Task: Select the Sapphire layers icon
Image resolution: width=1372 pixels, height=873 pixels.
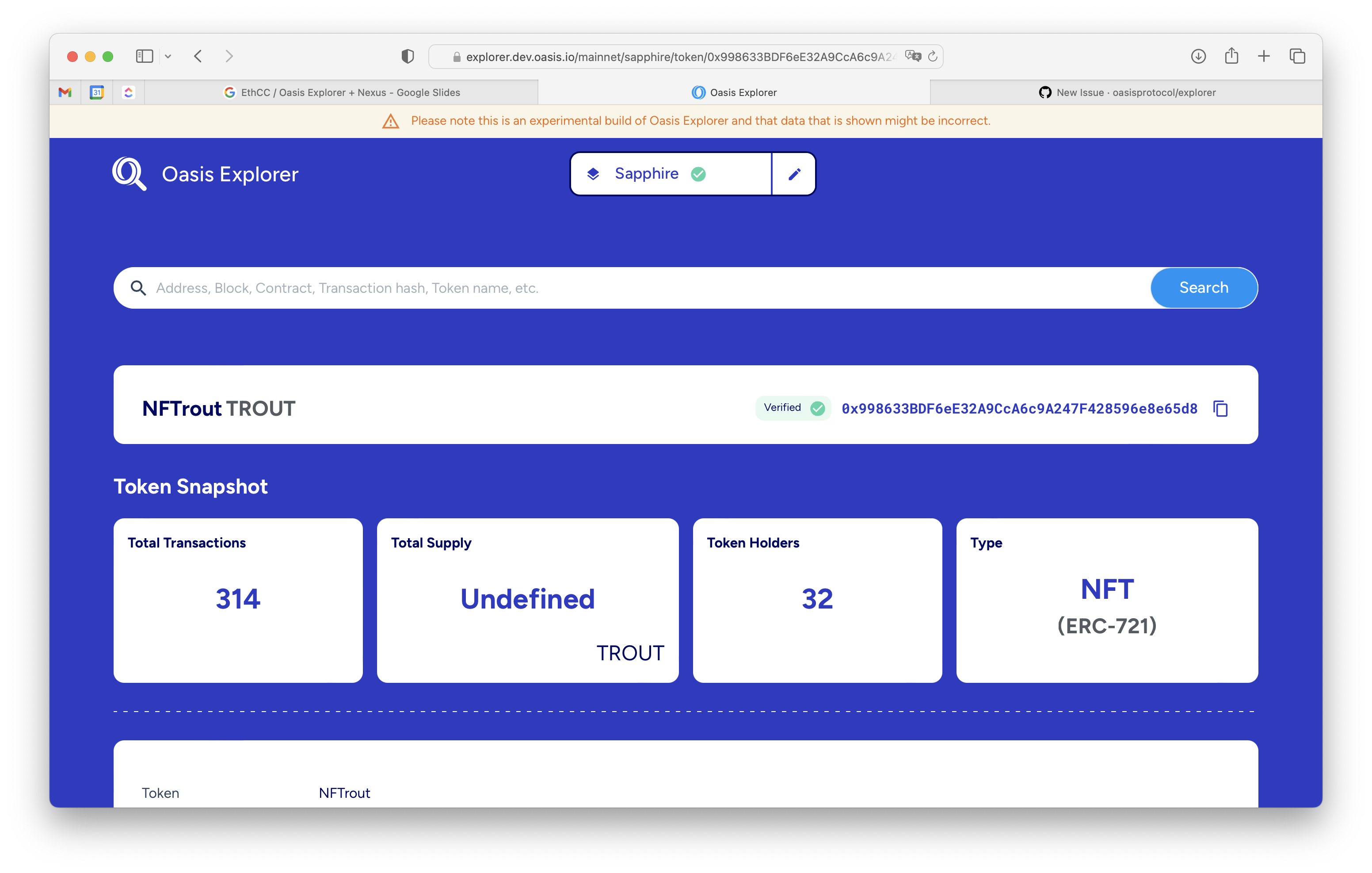Action: click(593, 173)
